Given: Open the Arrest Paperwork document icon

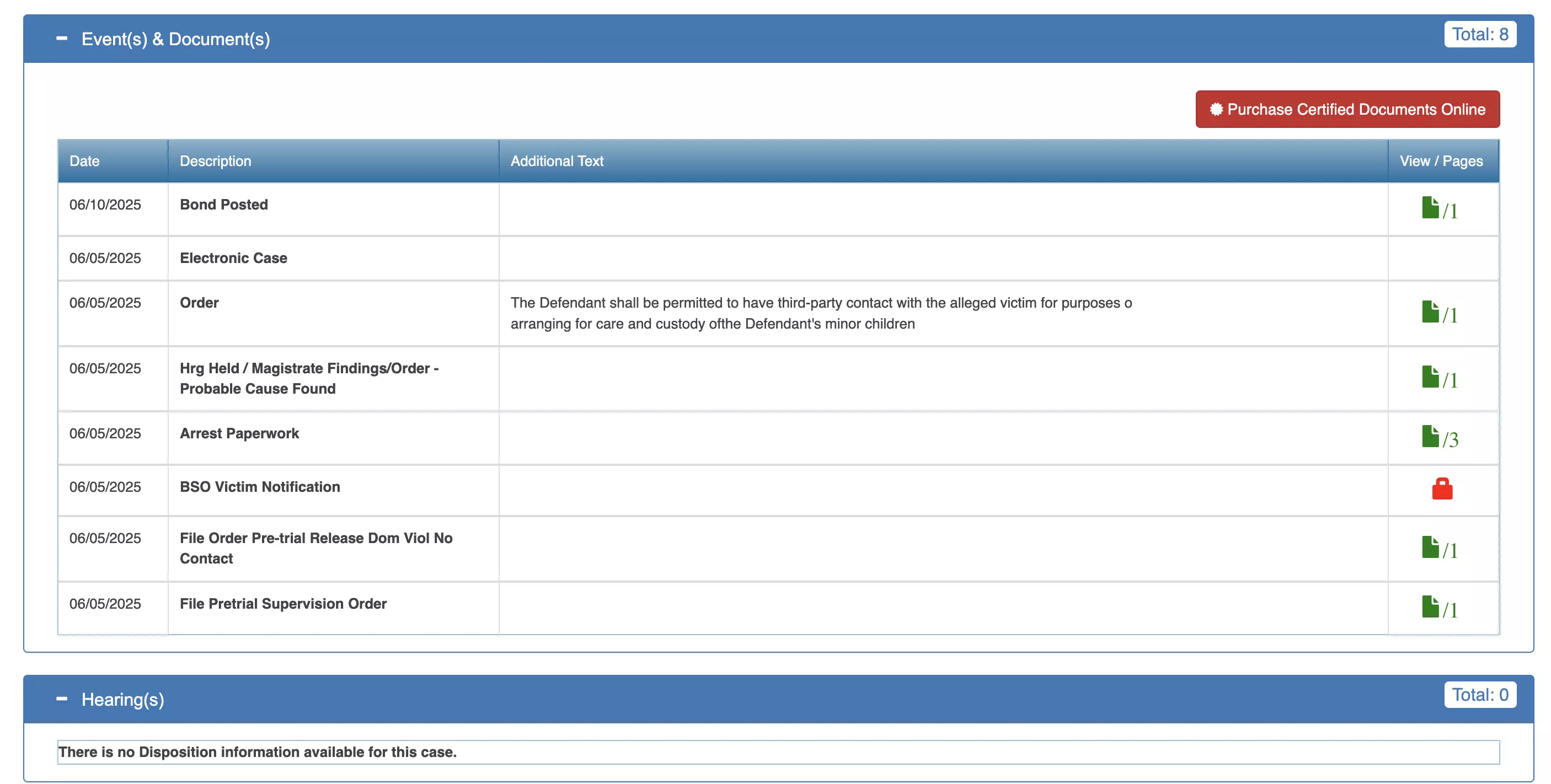Looking at the screenshot, I should click(x=1430, y=437).
